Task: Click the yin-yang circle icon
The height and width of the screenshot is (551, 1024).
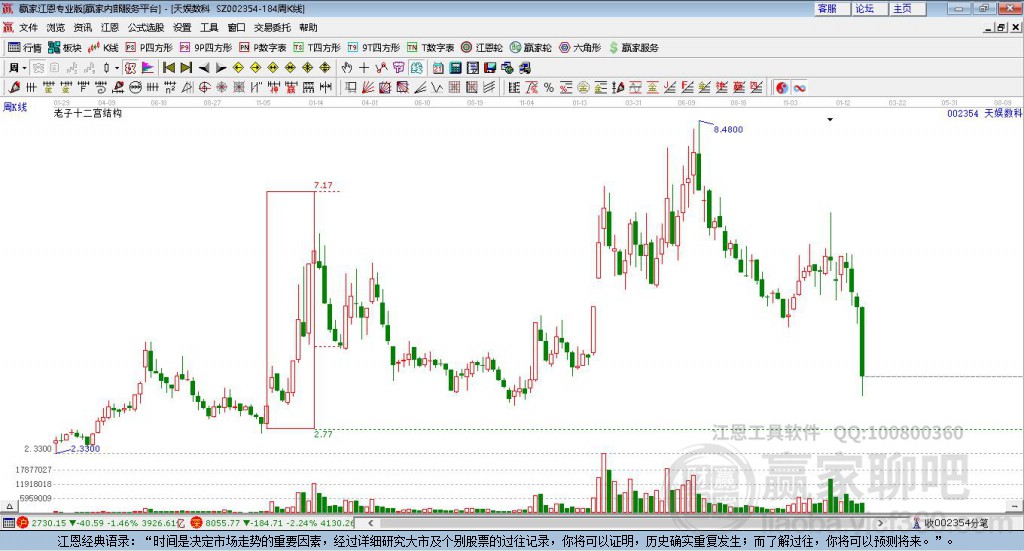Action: (x=782, y=87)
